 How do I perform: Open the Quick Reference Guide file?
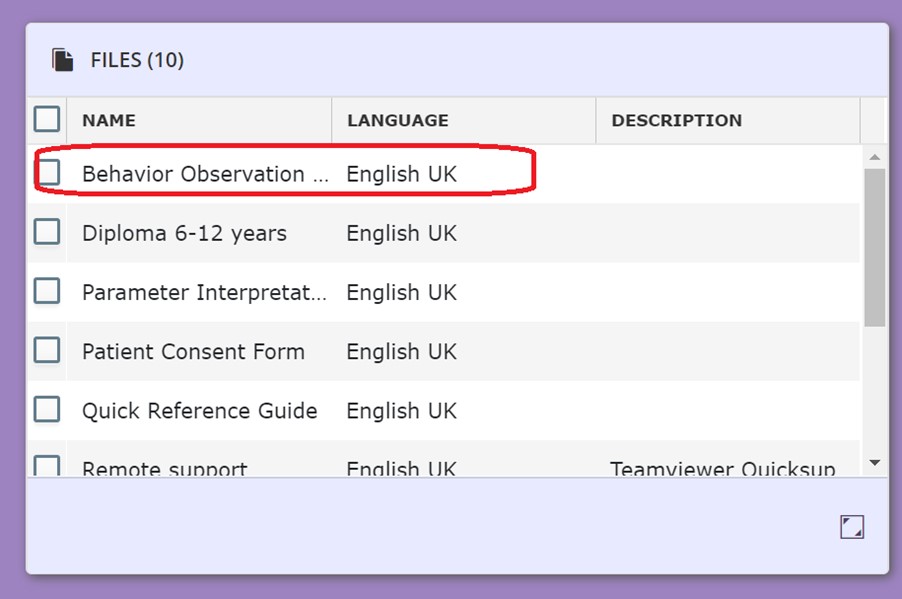(199, 411)
